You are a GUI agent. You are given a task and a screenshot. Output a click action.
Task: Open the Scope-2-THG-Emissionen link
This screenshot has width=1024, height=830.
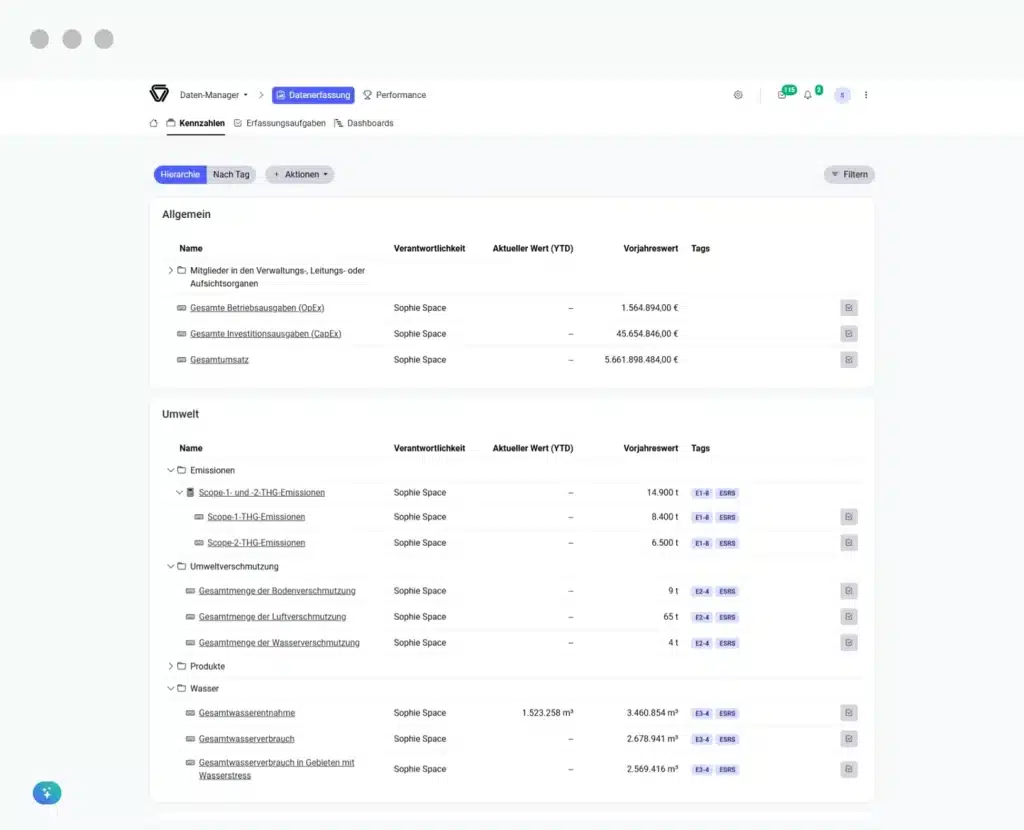pos(256,543)
